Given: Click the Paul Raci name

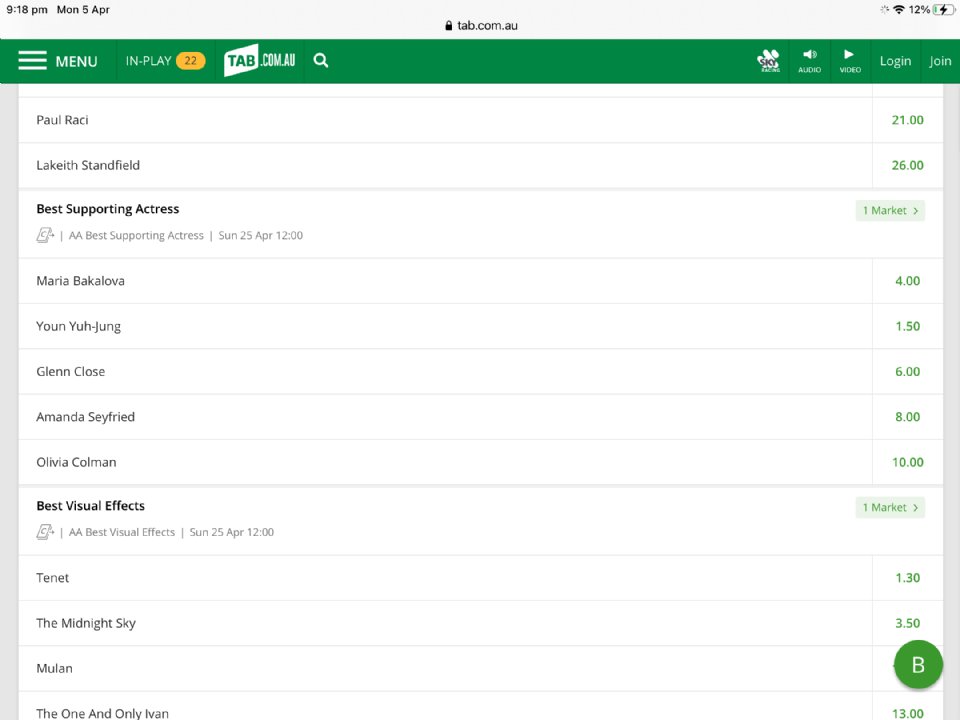Looking at the screenshot, I should pyautogui.click(x=62, y=120).
